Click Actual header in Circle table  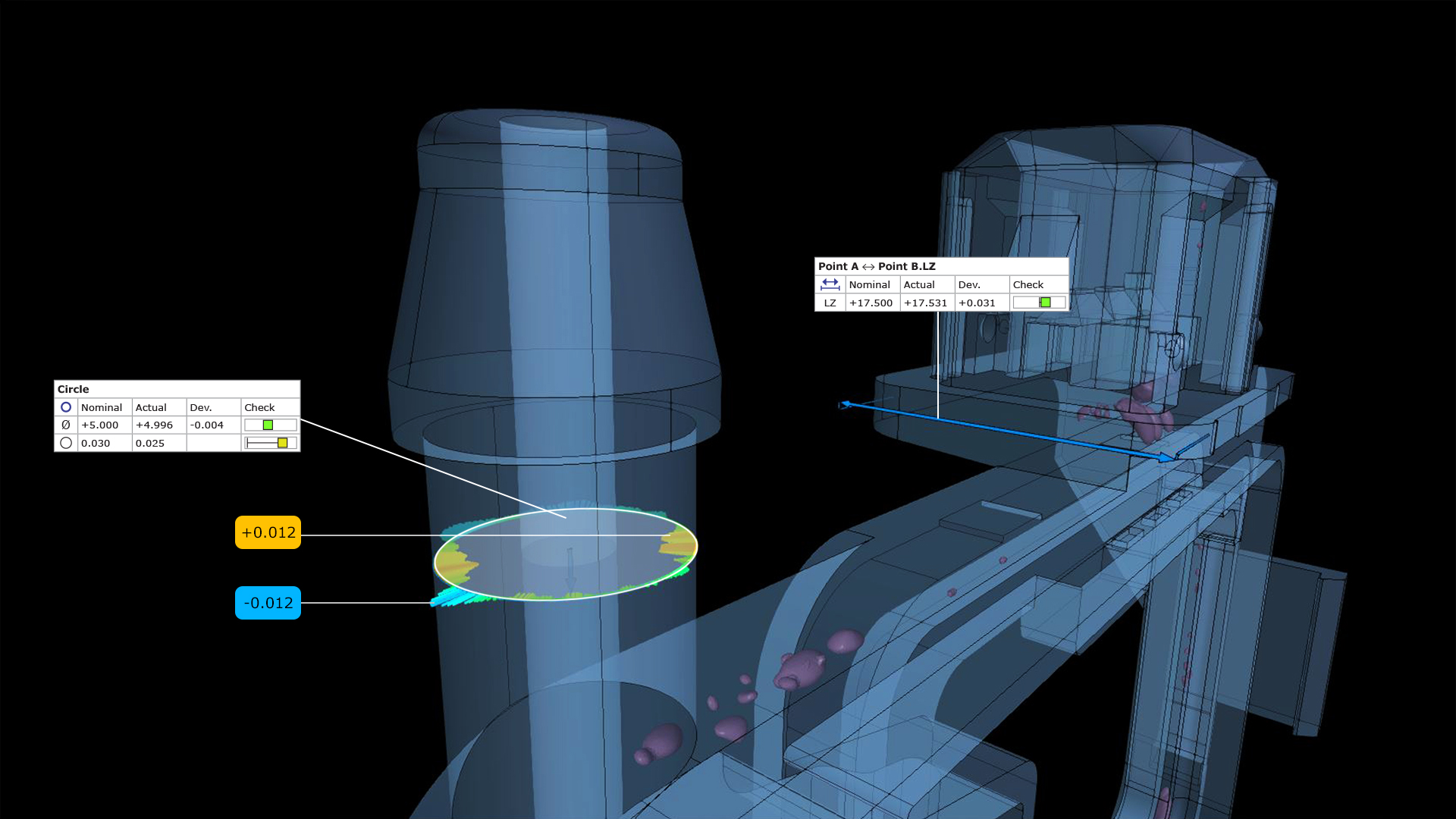tap(151, 407)
